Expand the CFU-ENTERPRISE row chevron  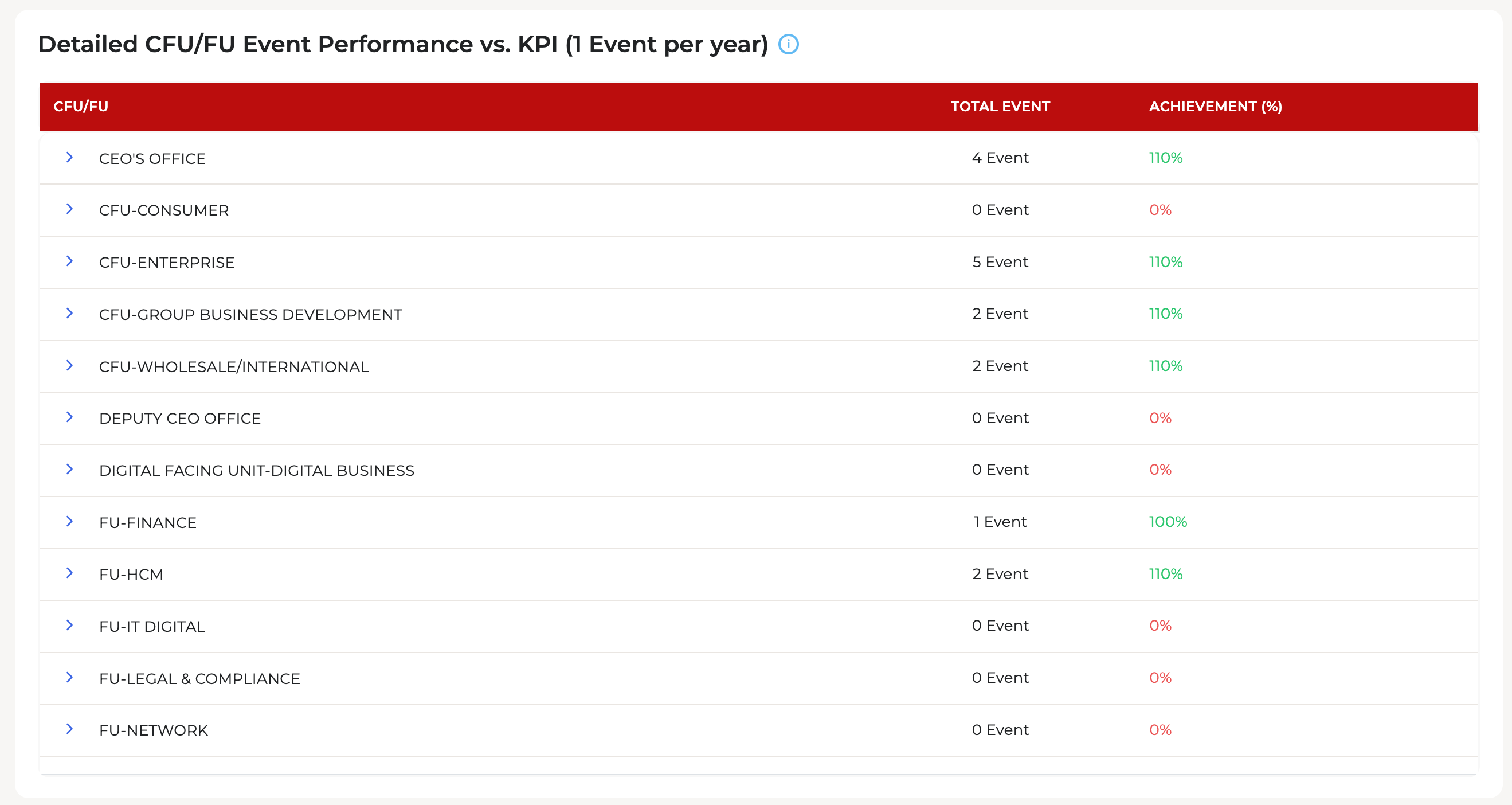[x=69, y=261]
